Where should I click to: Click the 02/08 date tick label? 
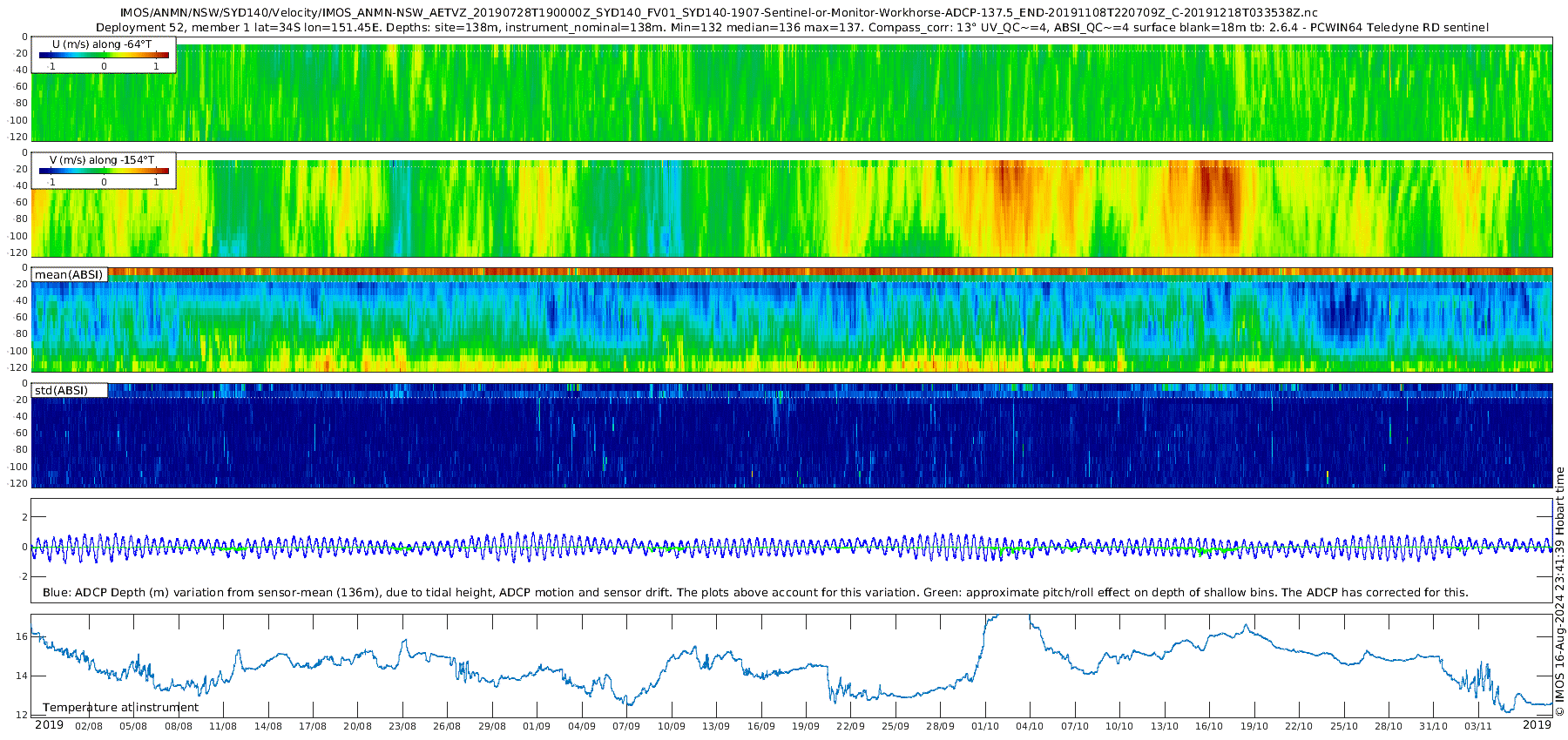tap(89, 726)
